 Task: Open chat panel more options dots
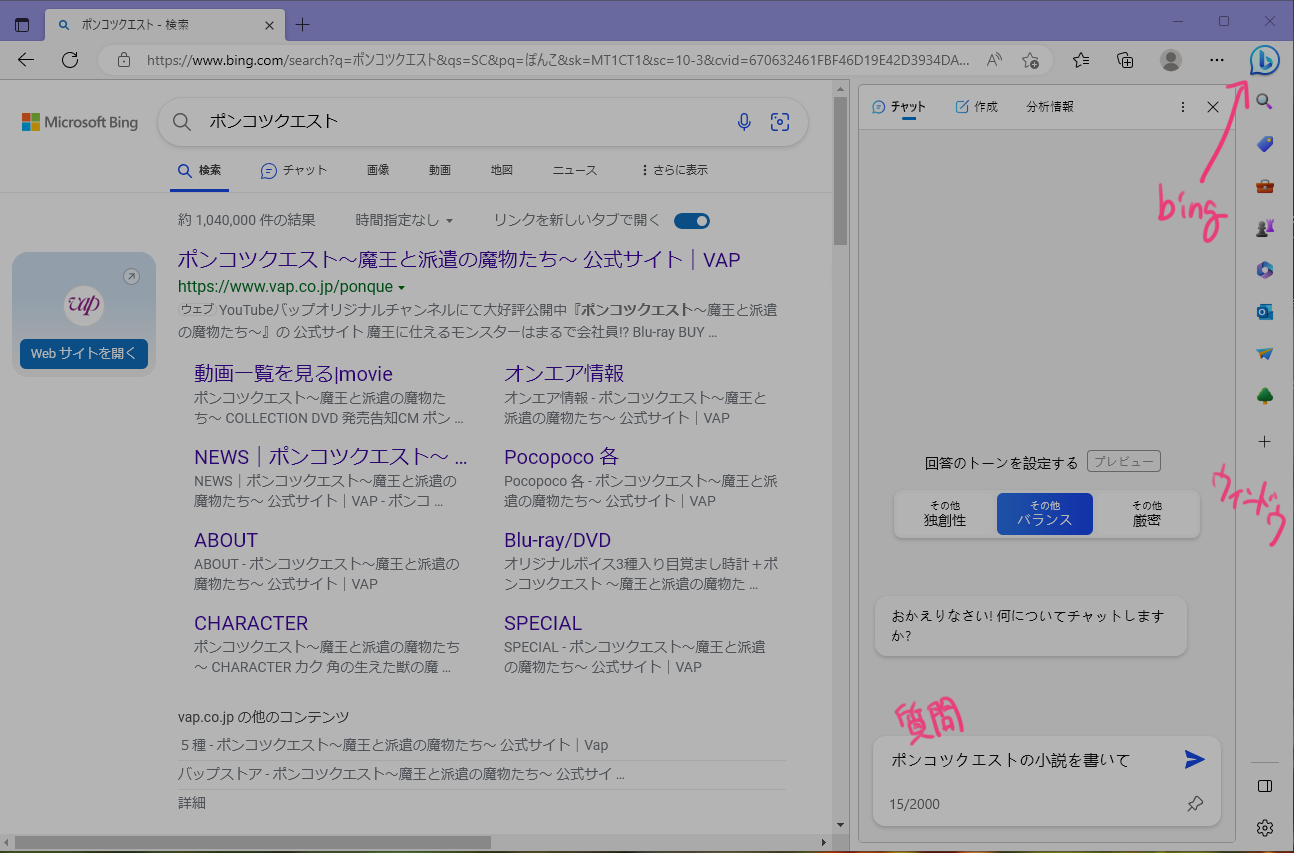pyautogui.click(x=1183, y=107)
